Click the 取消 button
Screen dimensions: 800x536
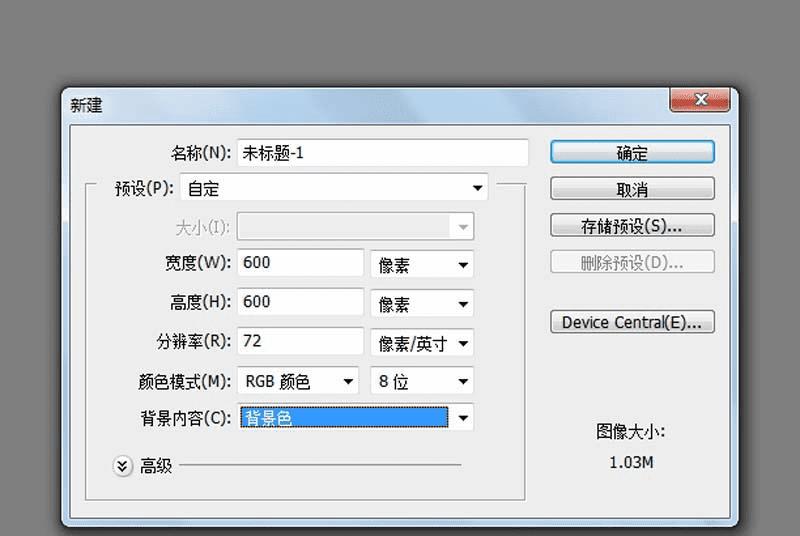pos(632,189)
